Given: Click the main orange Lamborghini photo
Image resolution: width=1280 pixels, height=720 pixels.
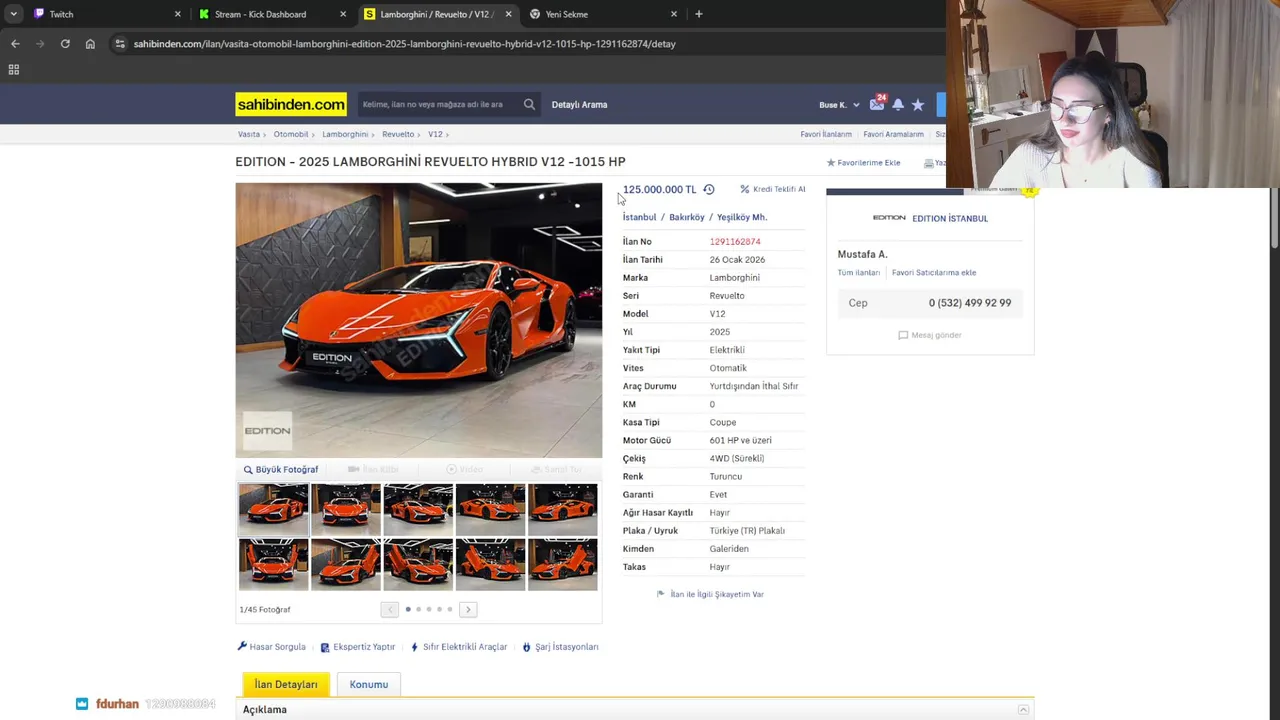Looking at the screenshot, I should point(419,320).
